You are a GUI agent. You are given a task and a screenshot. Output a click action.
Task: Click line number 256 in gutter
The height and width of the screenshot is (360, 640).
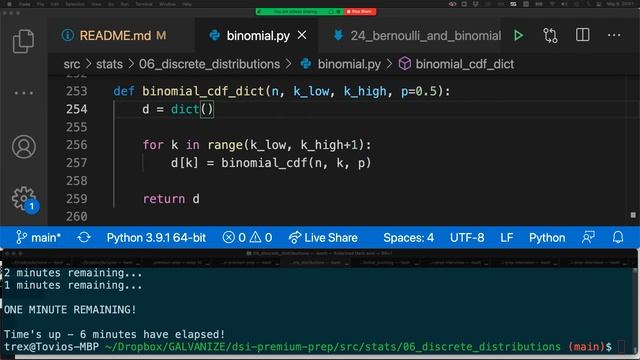click(76, 145)
